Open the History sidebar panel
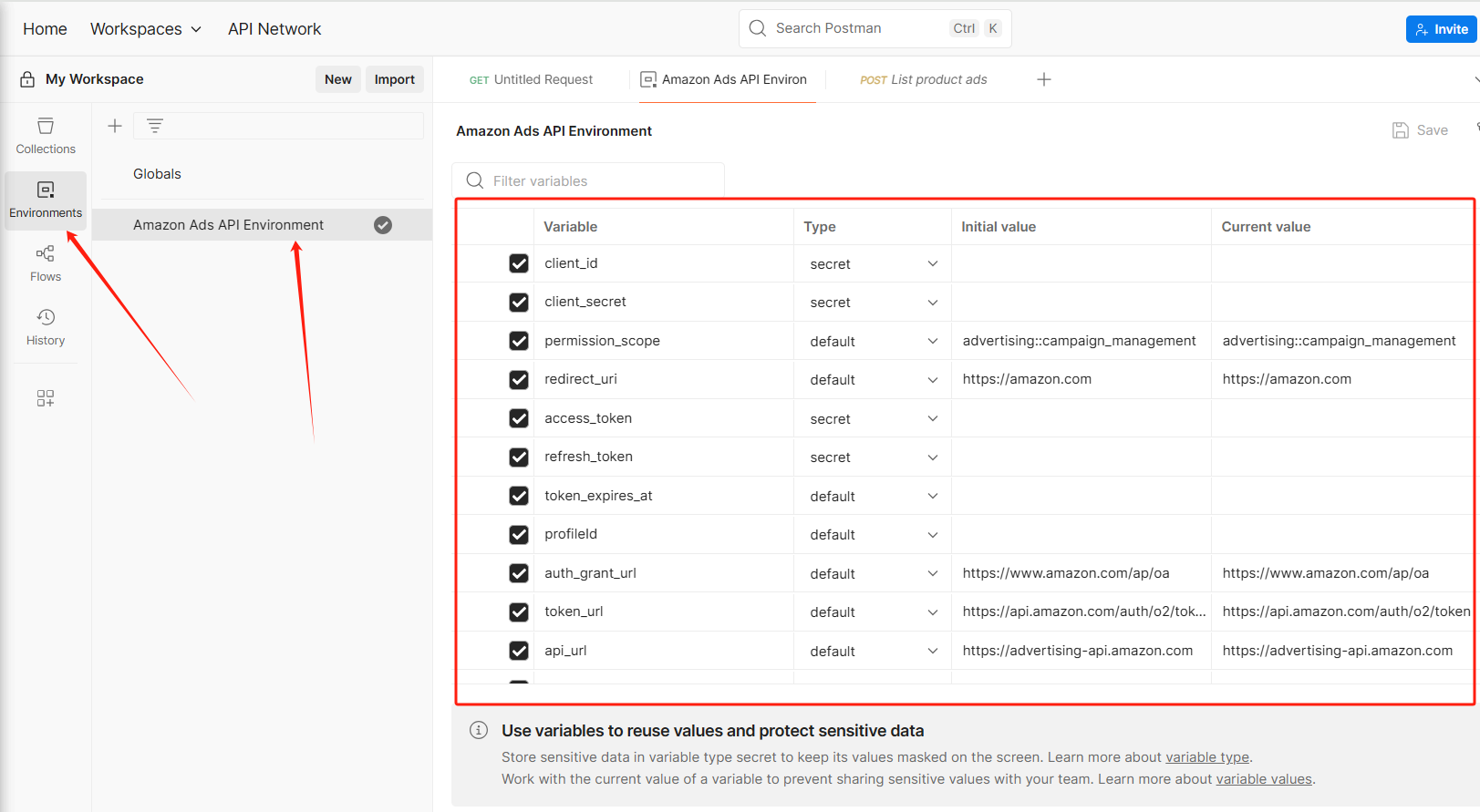Screen dimensions: 1480x812 tap(46, 327)
